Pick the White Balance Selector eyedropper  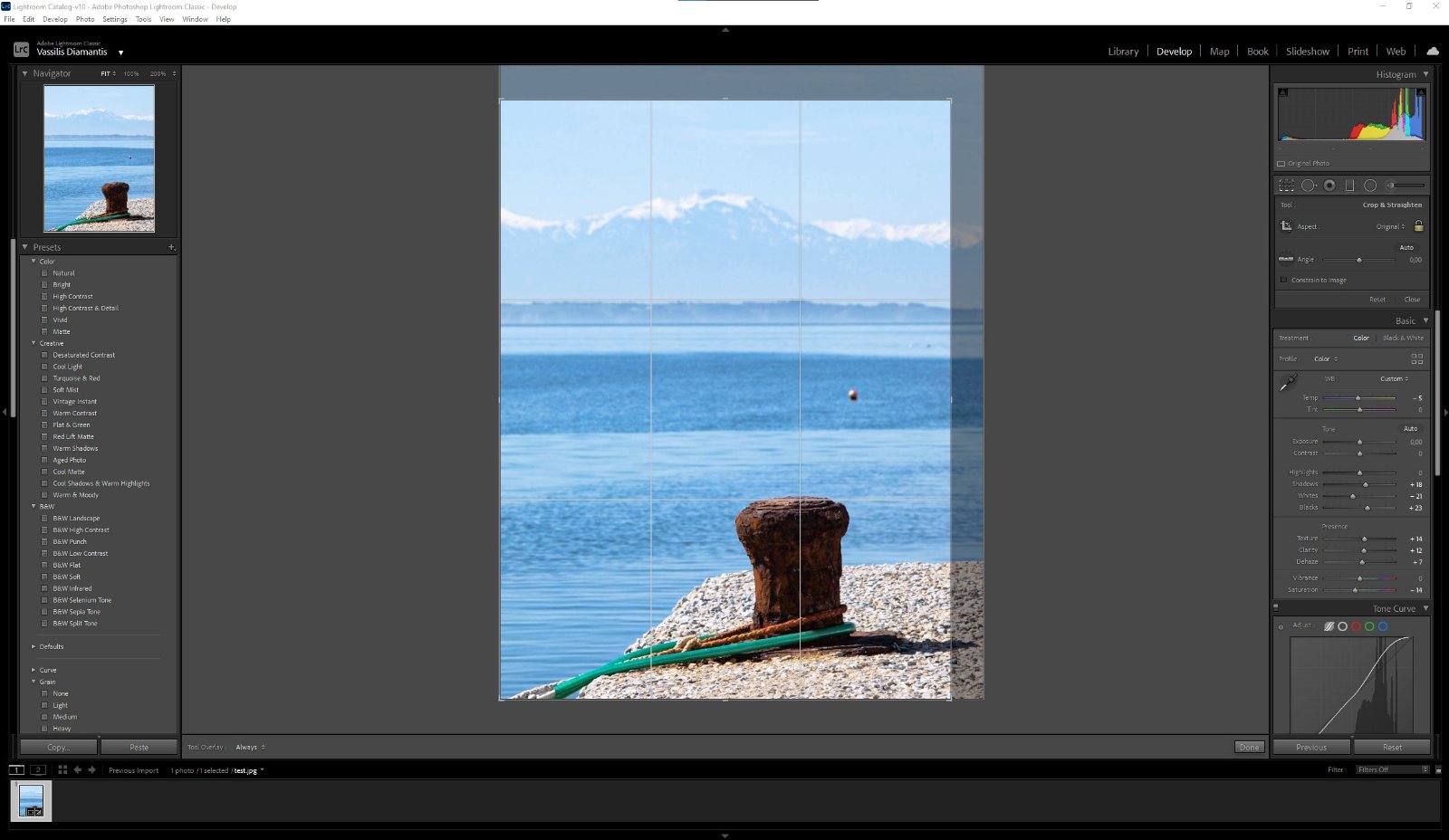(x=1288, y=384)
